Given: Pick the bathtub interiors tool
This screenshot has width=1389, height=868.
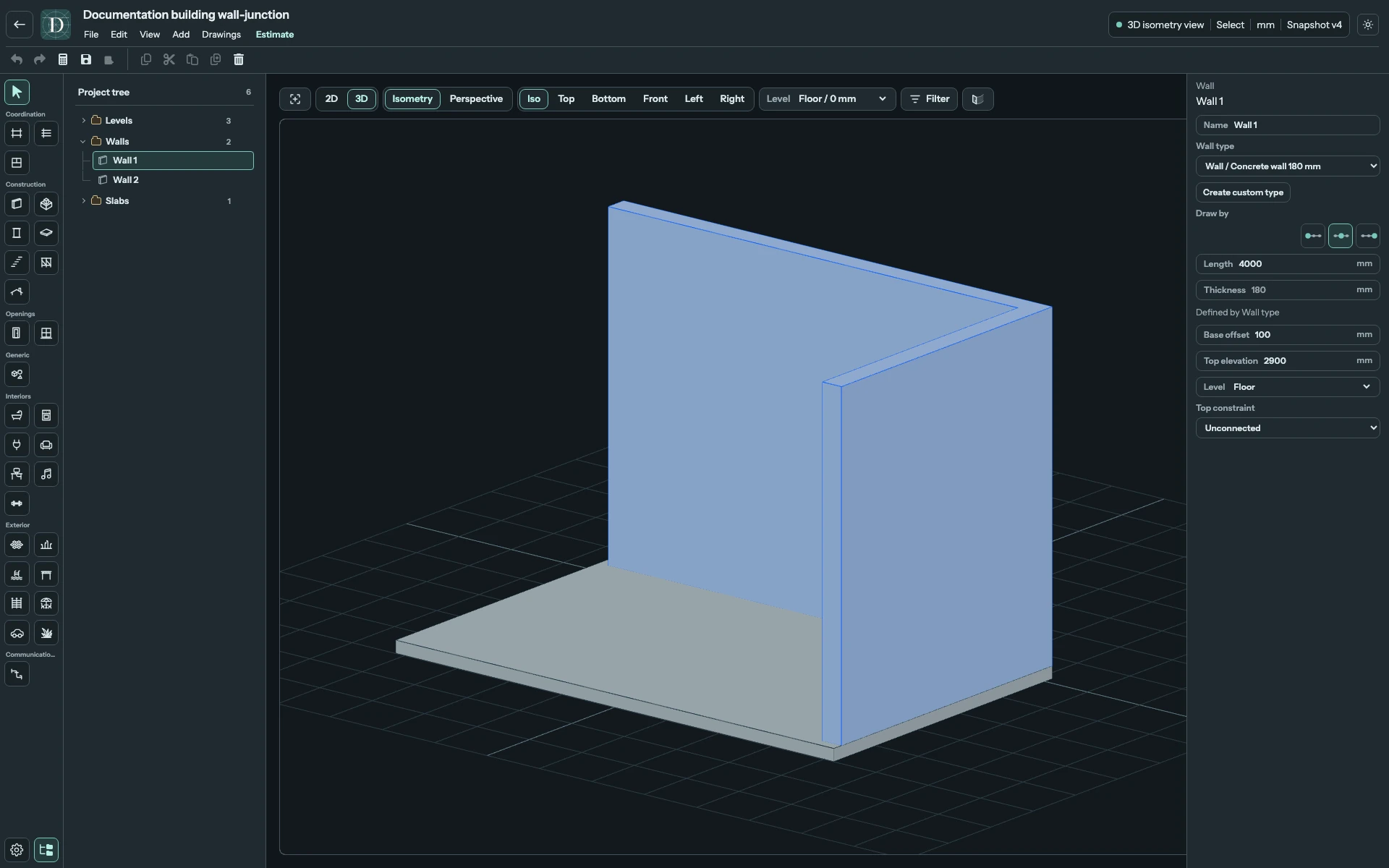Looking at the screenshot, I should [x=17, y=415].
